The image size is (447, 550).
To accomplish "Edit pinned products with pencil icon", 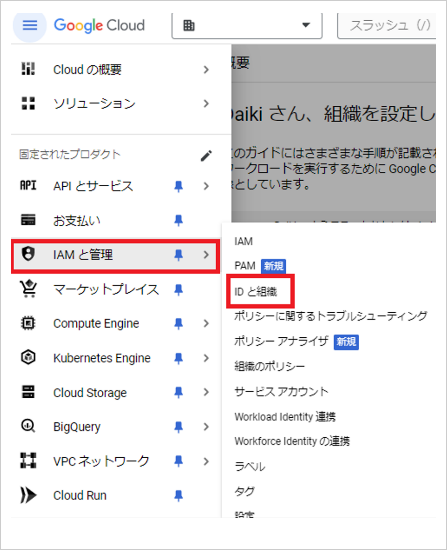I will [206, 156].
